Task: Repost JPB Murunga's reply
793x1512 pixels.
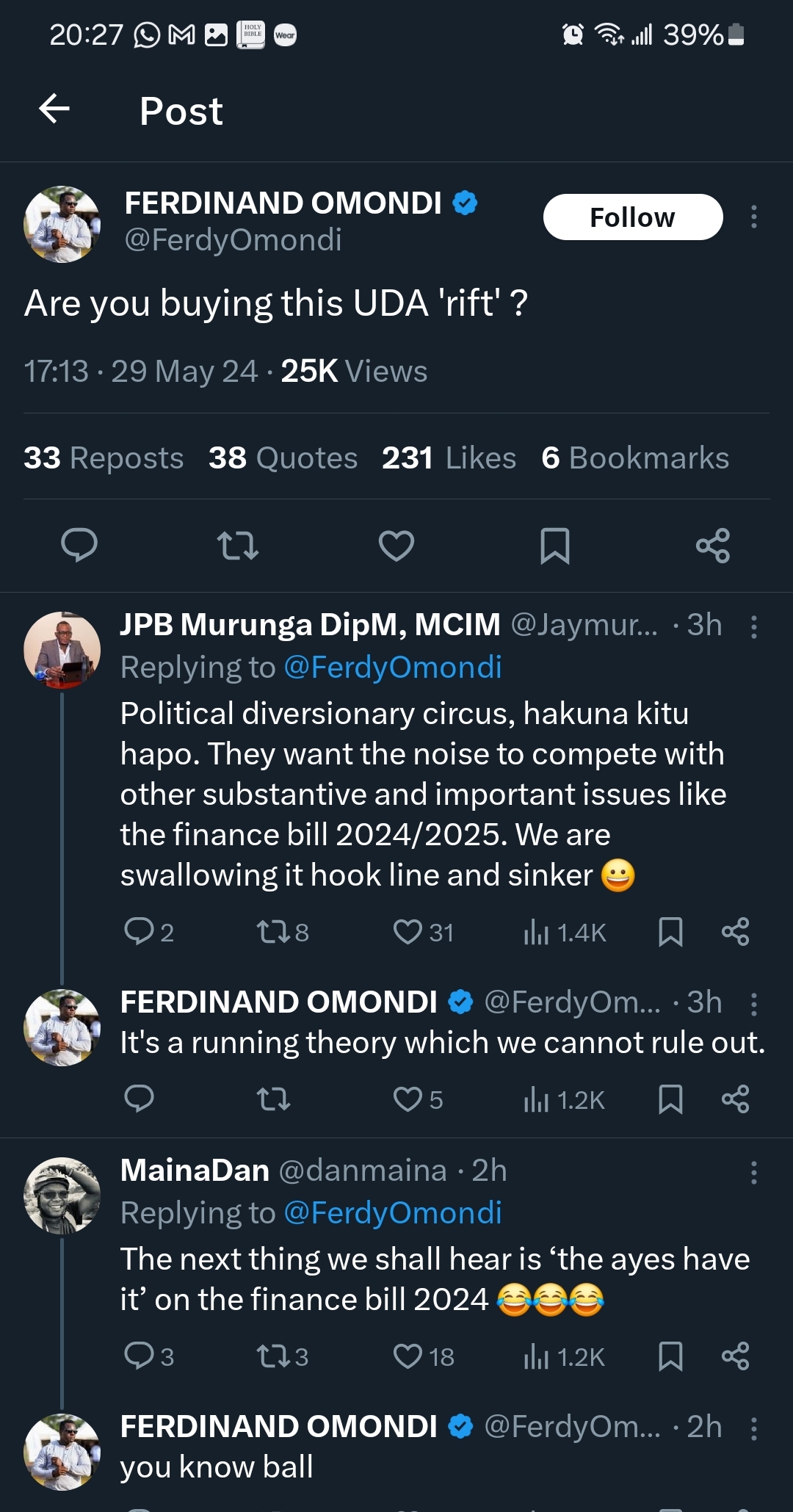Action: (272, 932)
